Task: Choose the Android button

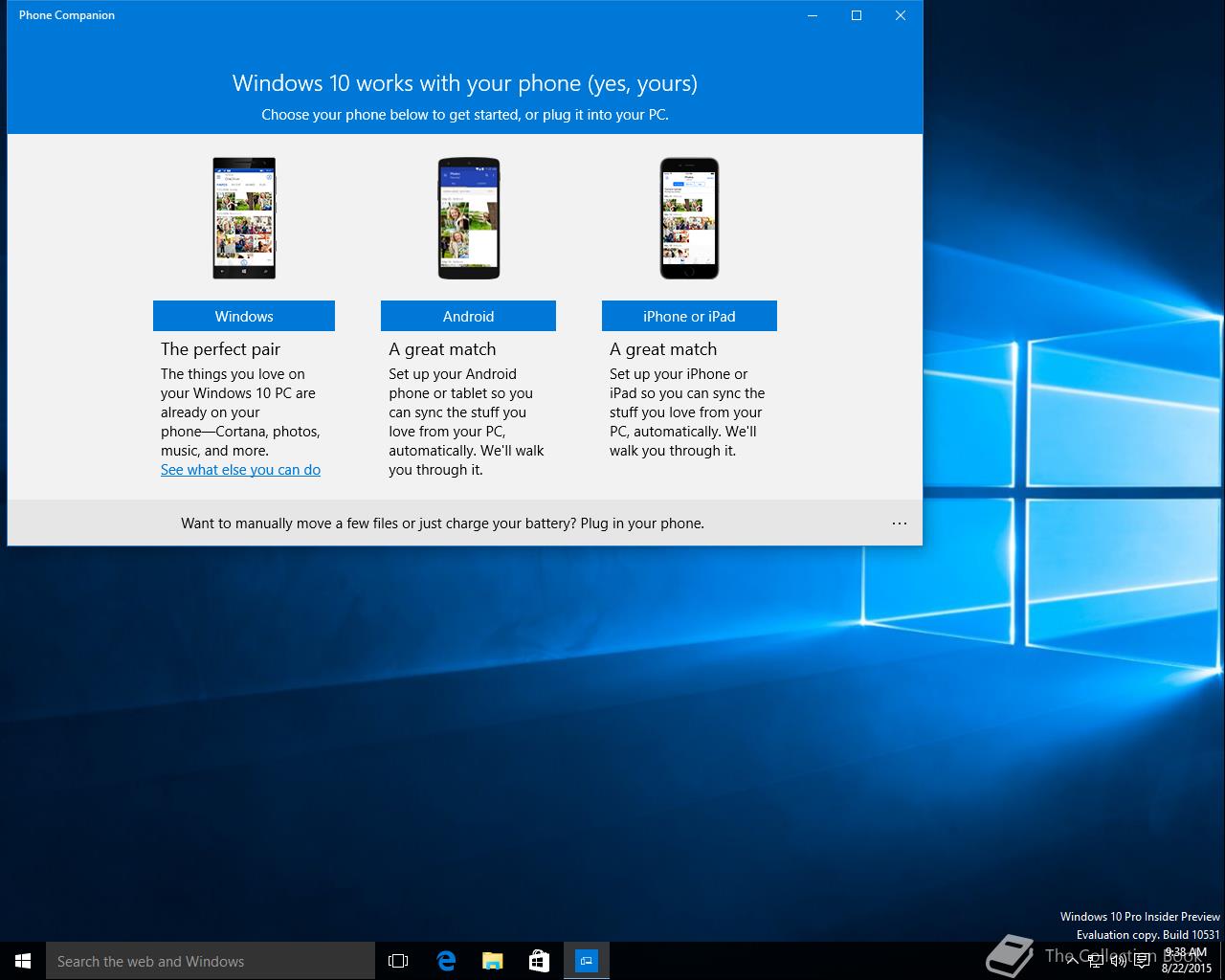Action: (468, 316)
